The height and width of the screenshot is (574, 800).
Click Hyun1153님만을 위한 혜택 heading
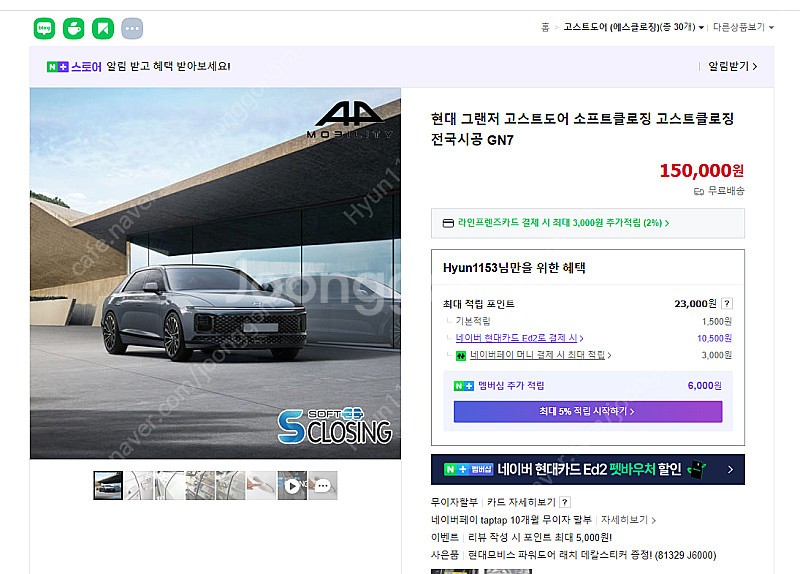pyautogui.click(x=514, y=268)
